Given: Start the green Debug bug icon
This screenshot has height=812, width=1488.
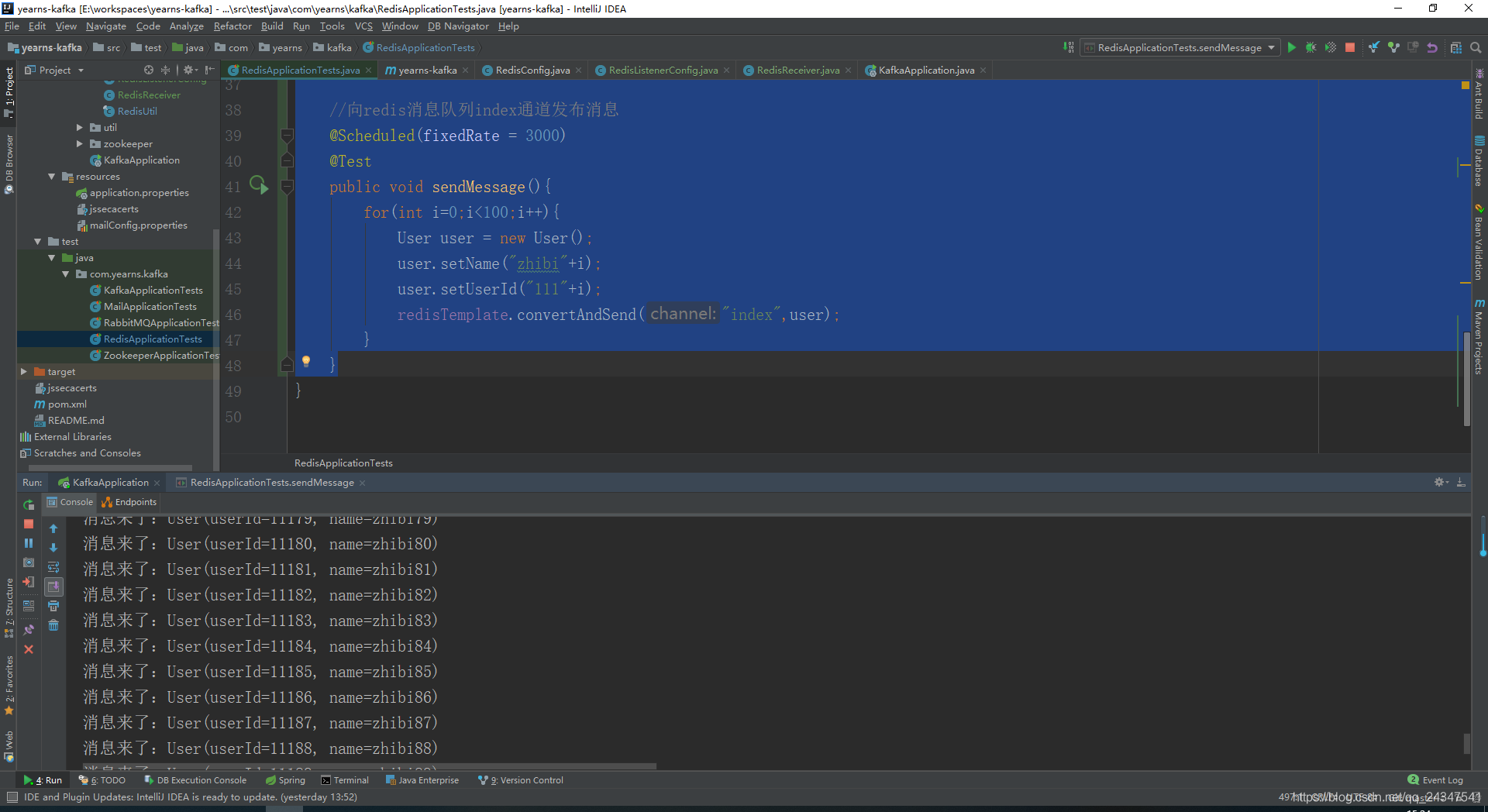Looking at the screenshot, I should 1311,47.
